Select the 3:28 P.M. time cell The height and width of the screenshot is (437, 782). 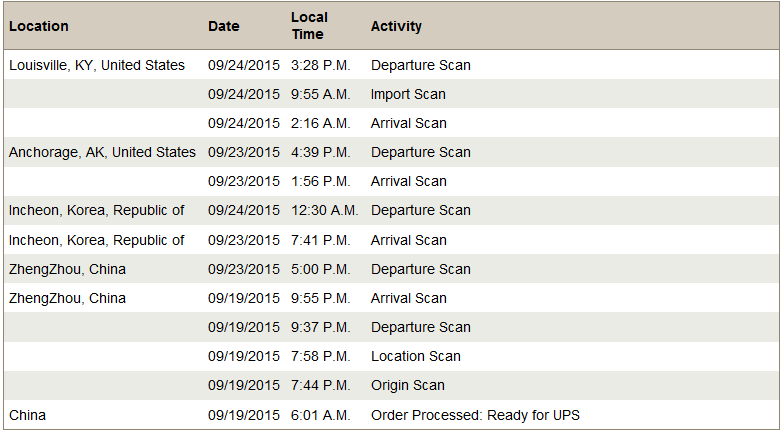320,65
